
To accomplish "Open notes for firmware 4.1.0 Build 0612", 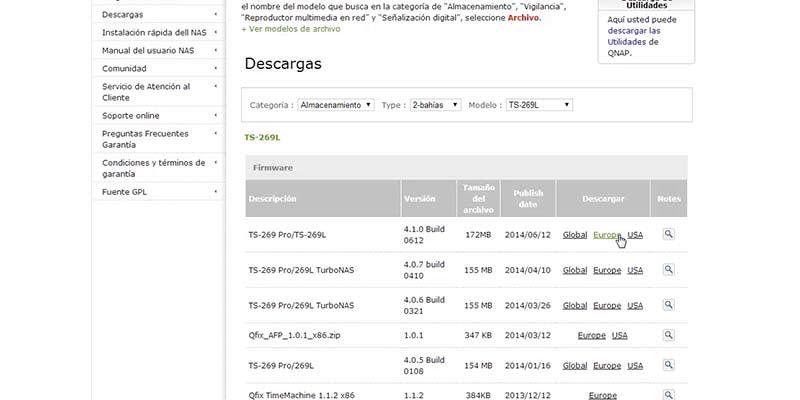I will (668, 234).
